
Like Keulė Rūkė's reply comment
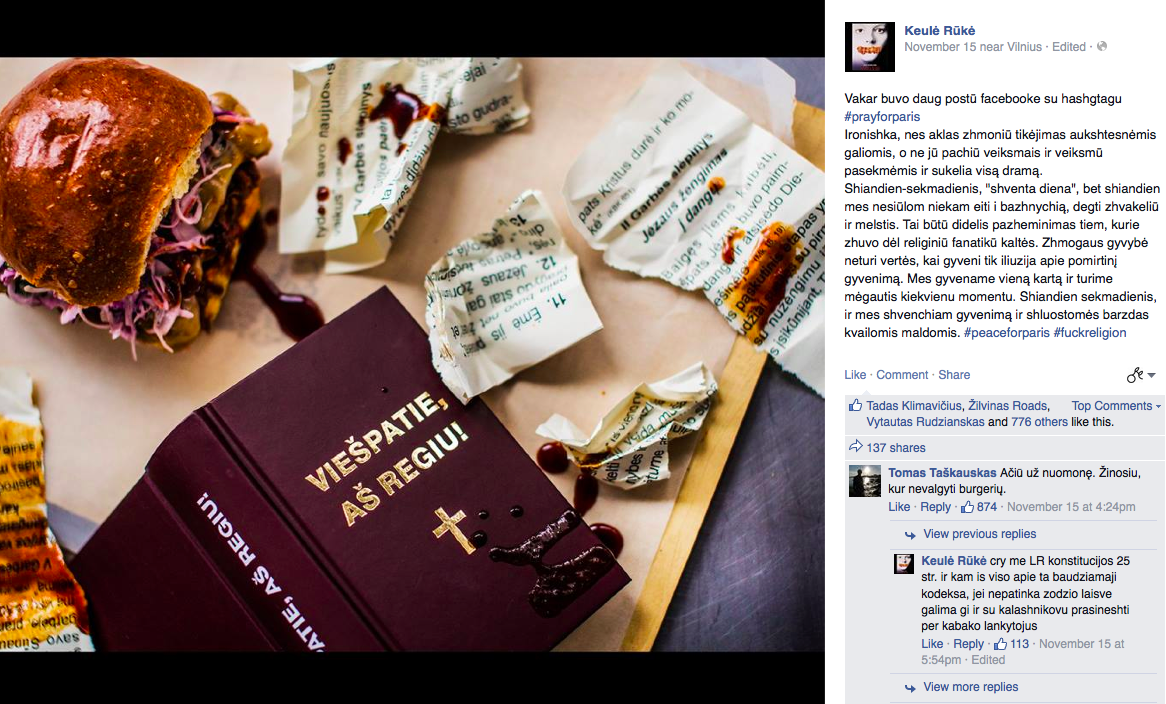coord(932,644)
